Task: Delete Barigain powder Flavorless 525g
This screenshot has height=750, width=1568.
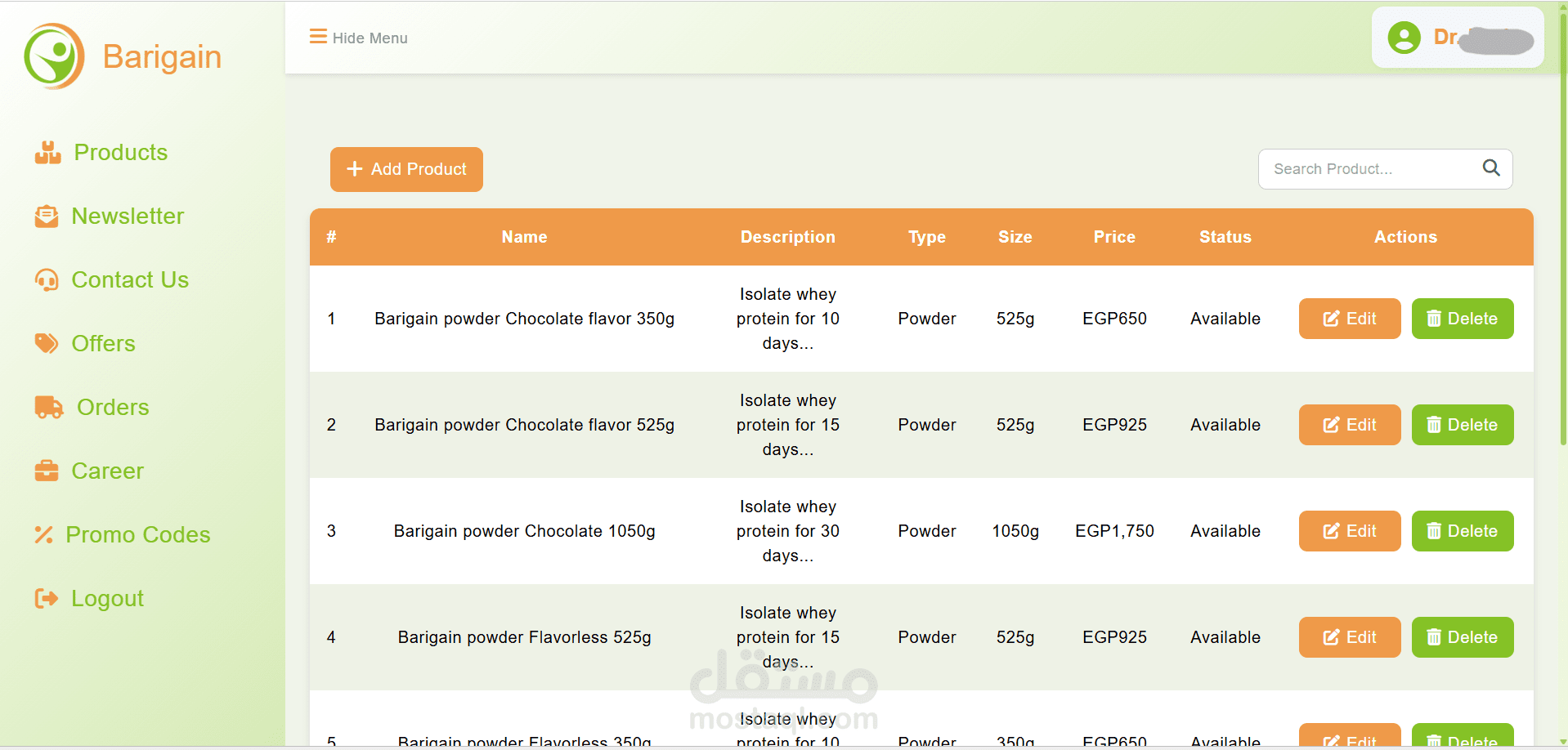Action: [1463, 637]
